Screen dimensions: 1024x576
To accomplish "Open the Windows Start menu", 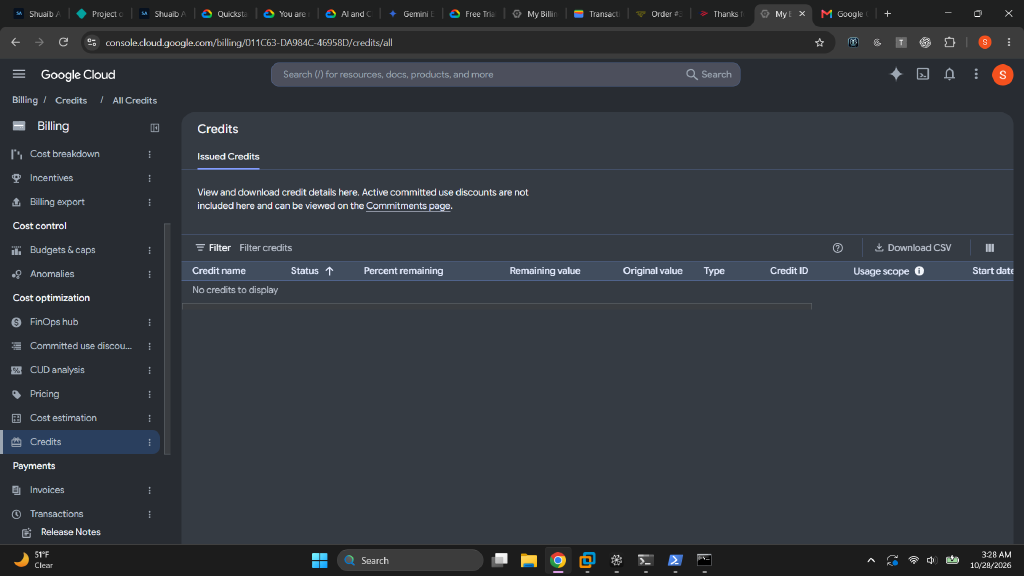I will (319, 560).
